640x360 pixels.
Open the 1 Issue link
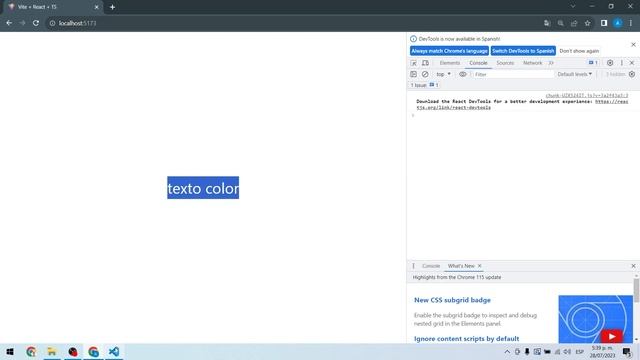click(x=424, y=85)
